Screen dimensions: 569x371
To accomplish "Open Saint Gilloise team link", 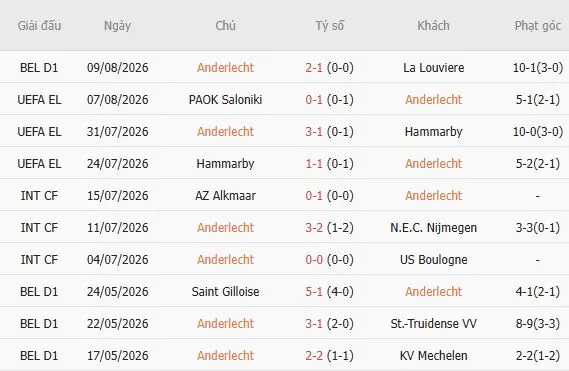I will 225,292.
